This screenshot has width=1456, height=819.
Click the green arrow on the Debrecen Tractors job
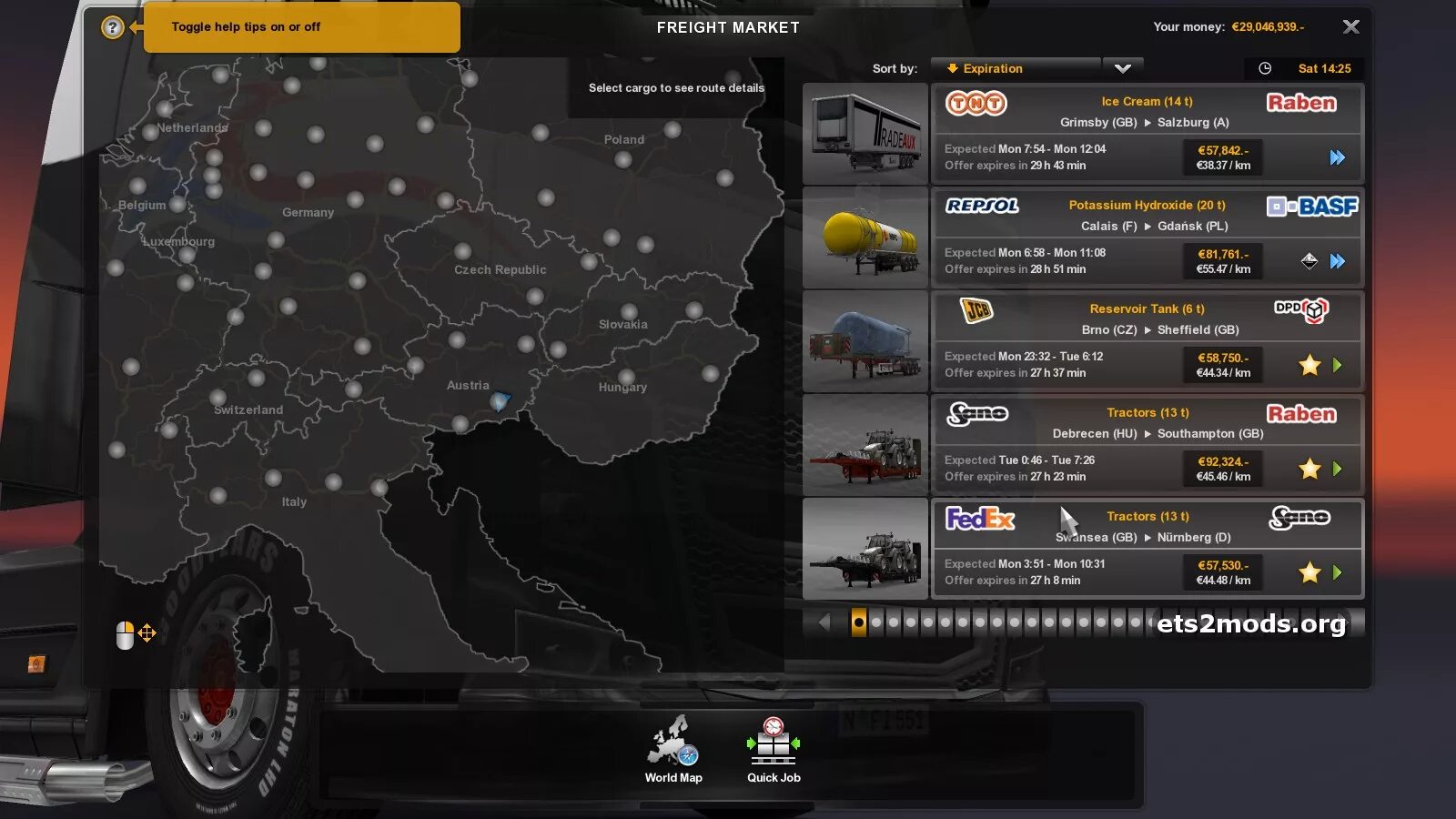[x=1338, y=469]
